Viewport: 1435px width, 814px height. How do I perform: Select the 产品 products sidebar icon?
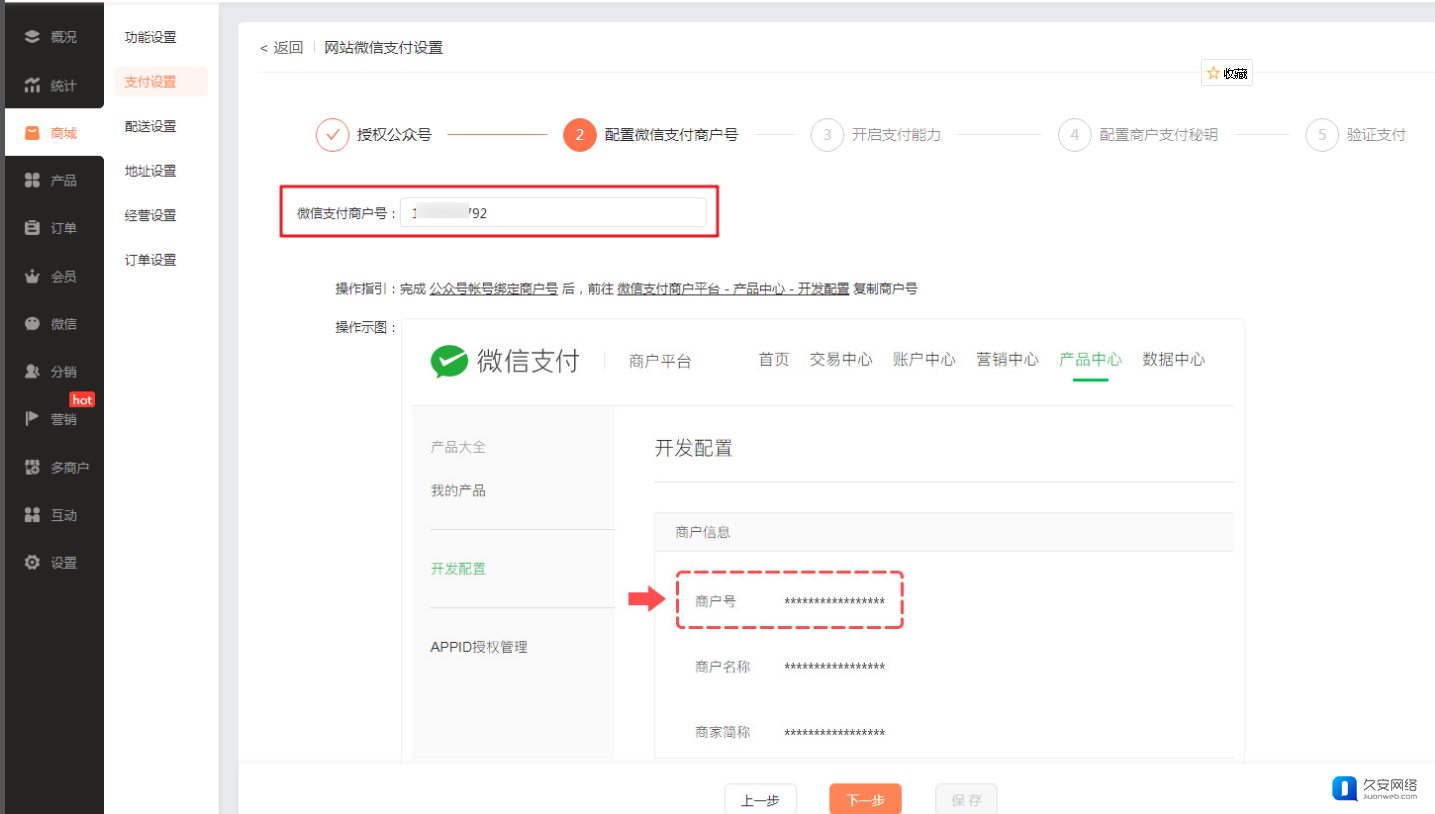(32, 180)
